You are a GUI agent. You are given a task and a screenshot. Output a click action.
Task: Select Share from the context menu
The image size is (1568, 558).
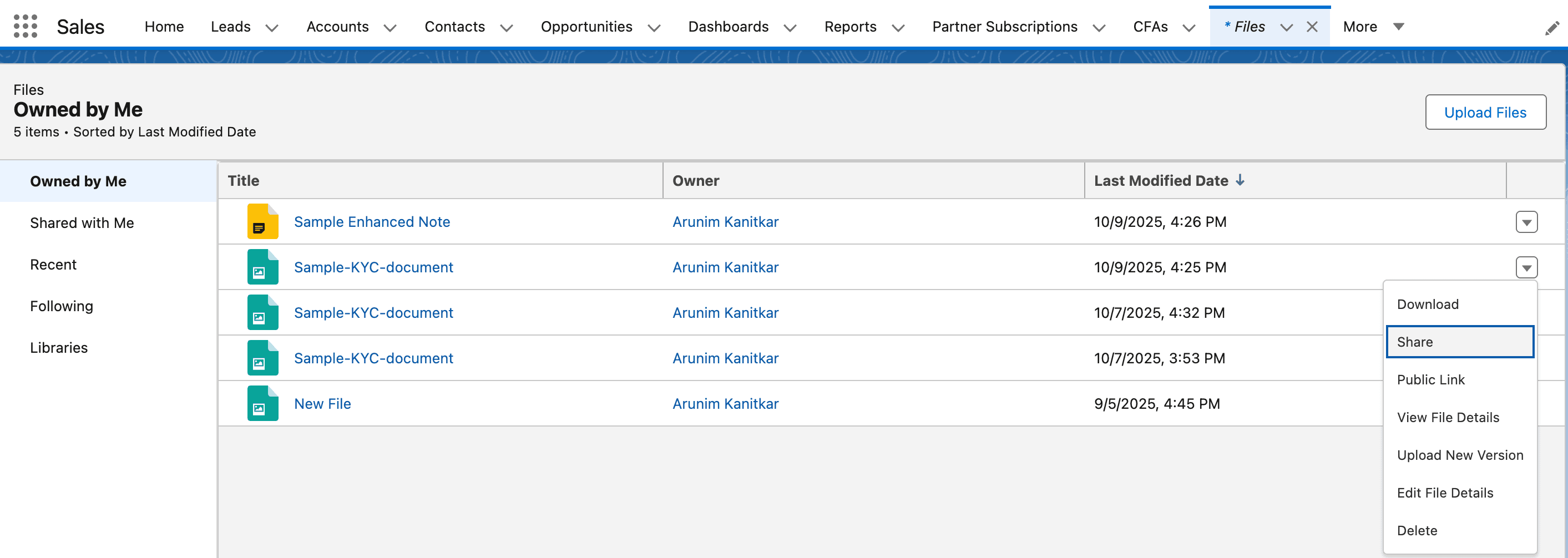[x=1459, y=342]
